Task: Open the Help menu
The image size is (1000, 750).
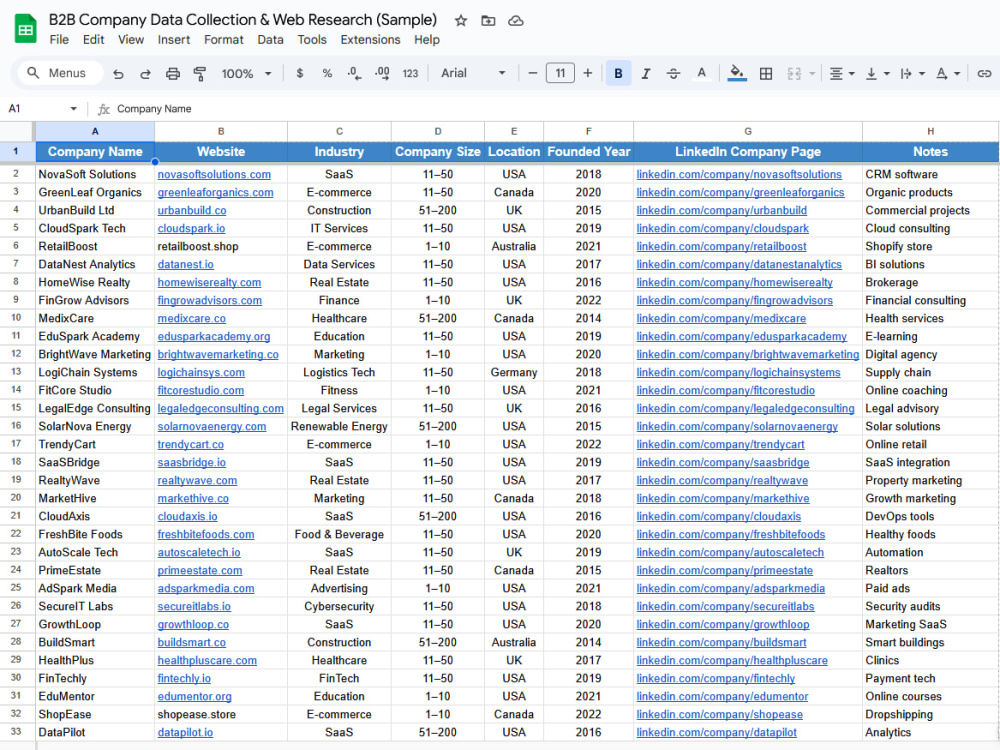Action: point(427,40)
